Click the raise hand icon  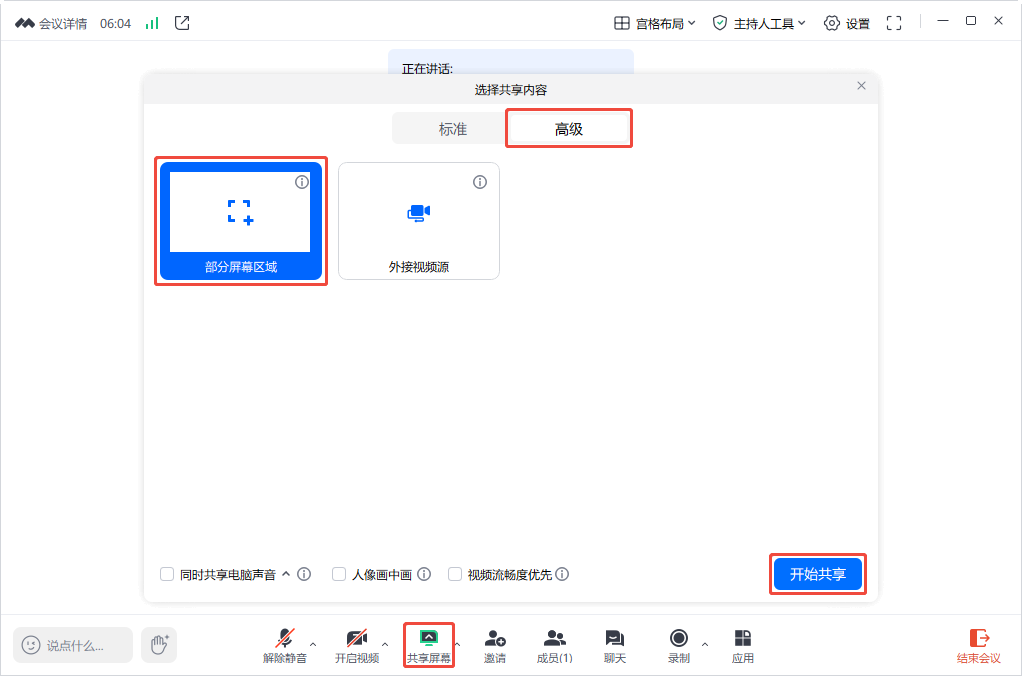coord(159,645)
